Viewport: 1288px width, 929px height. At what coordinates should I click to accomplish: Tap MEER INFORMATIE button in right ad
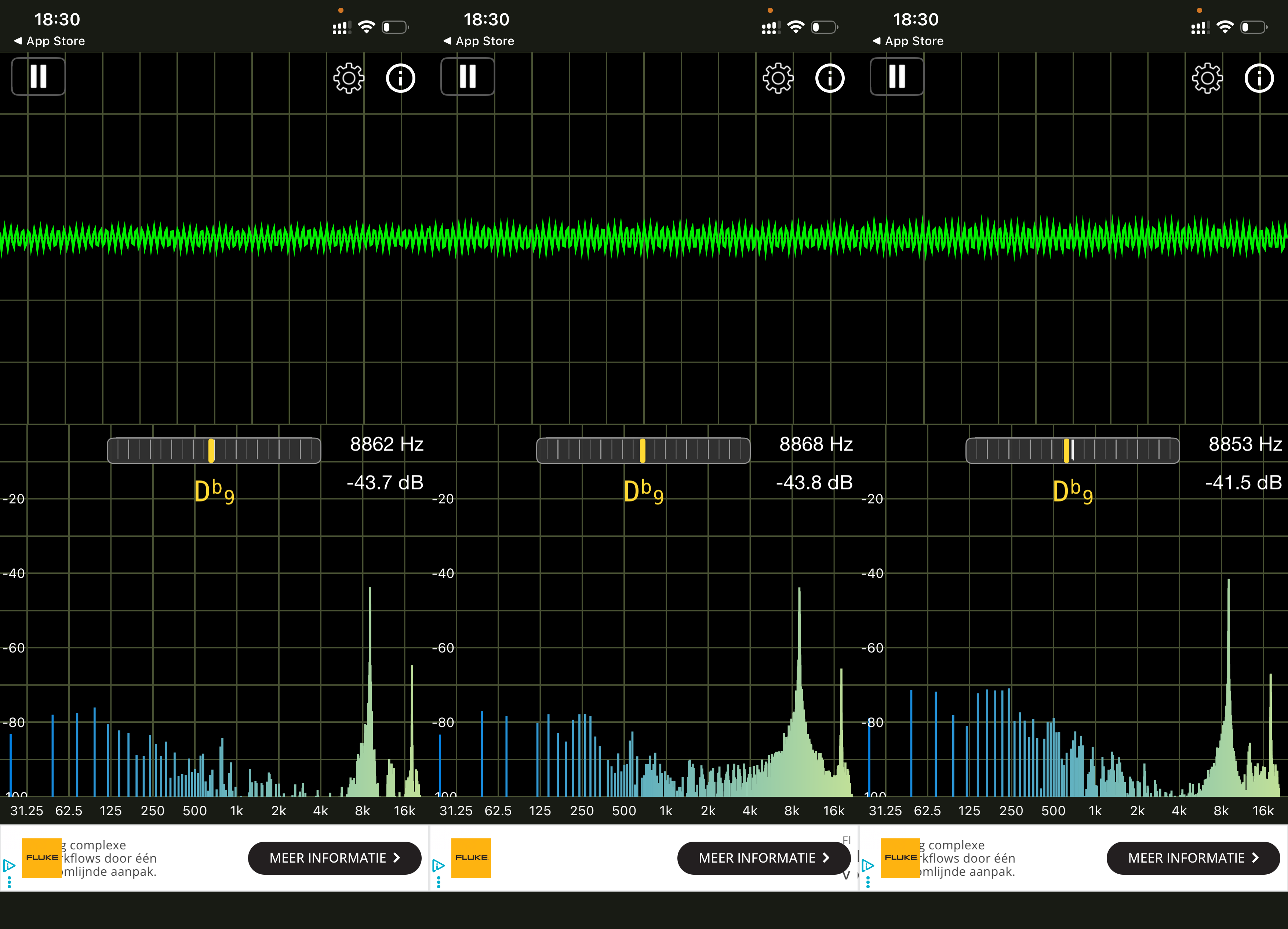click(1193, 858)
